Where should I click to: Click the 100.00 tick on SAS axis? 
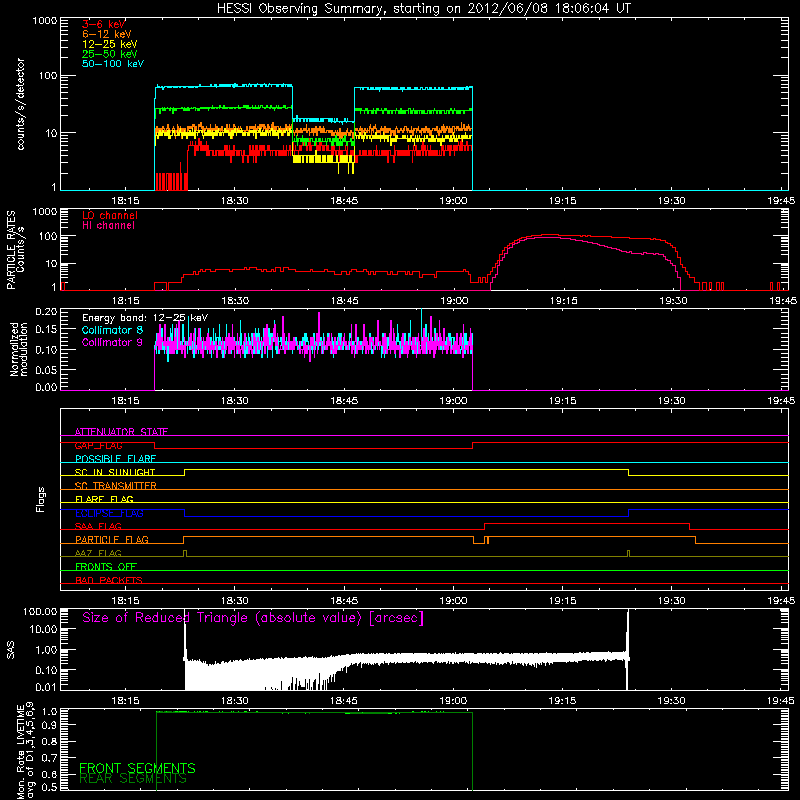click(x=40, y=611)
